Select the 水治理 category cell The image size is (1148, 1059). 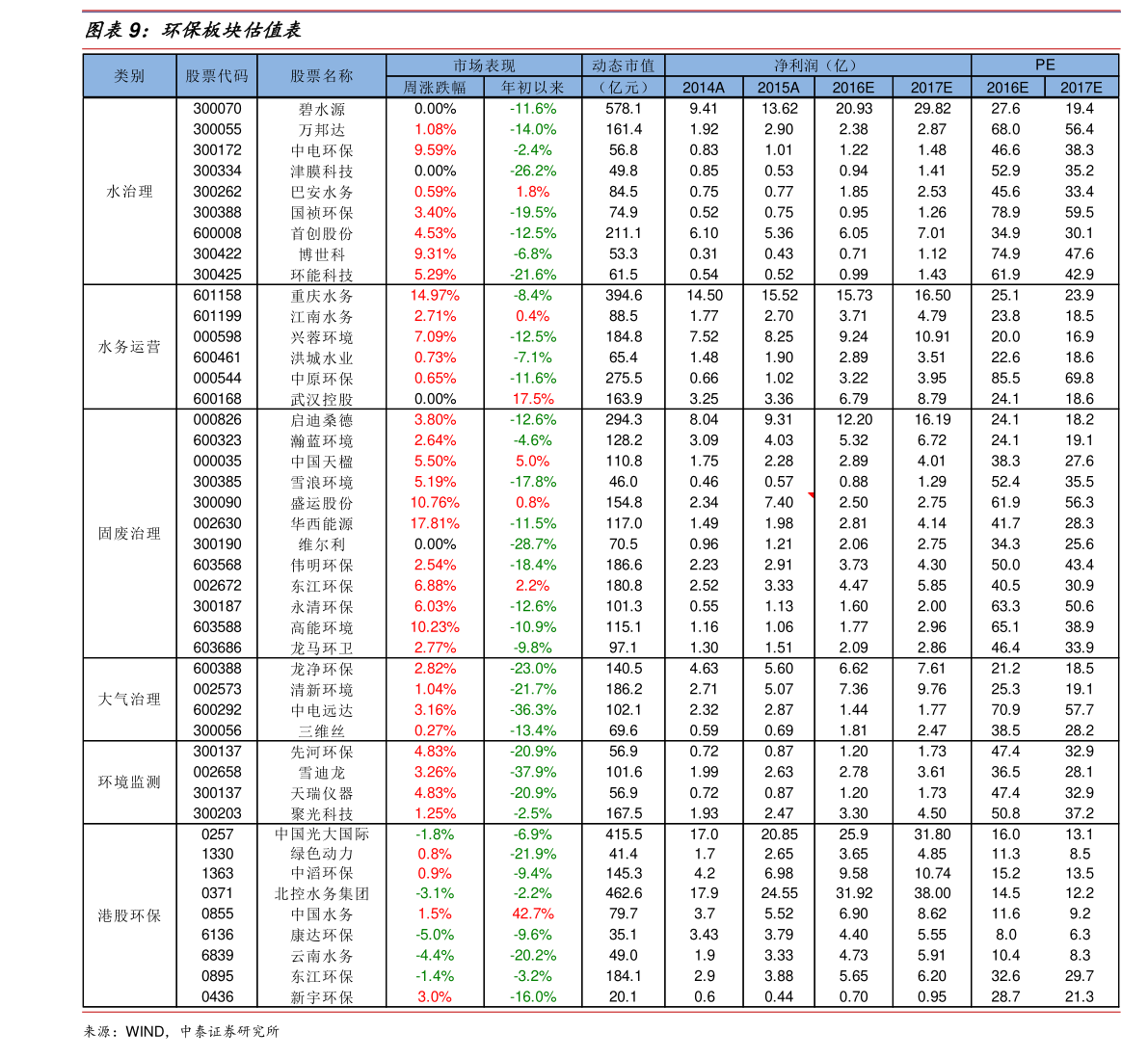click(x=129, y=192)
